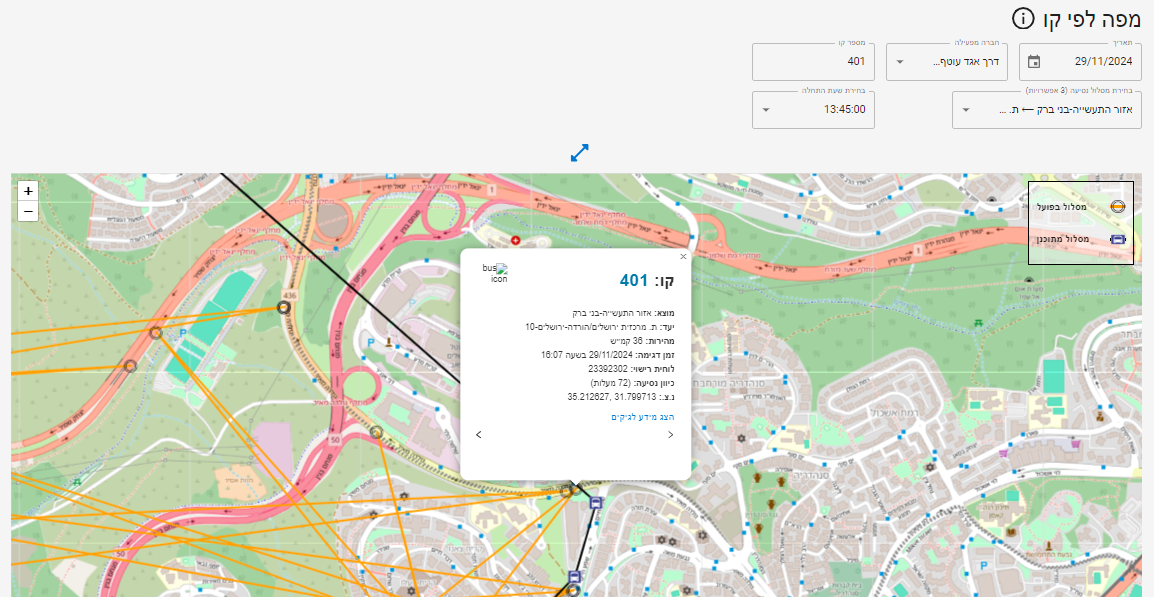Open the operator company dropdown
1154x597 pixels.
[x=946, y=62]
